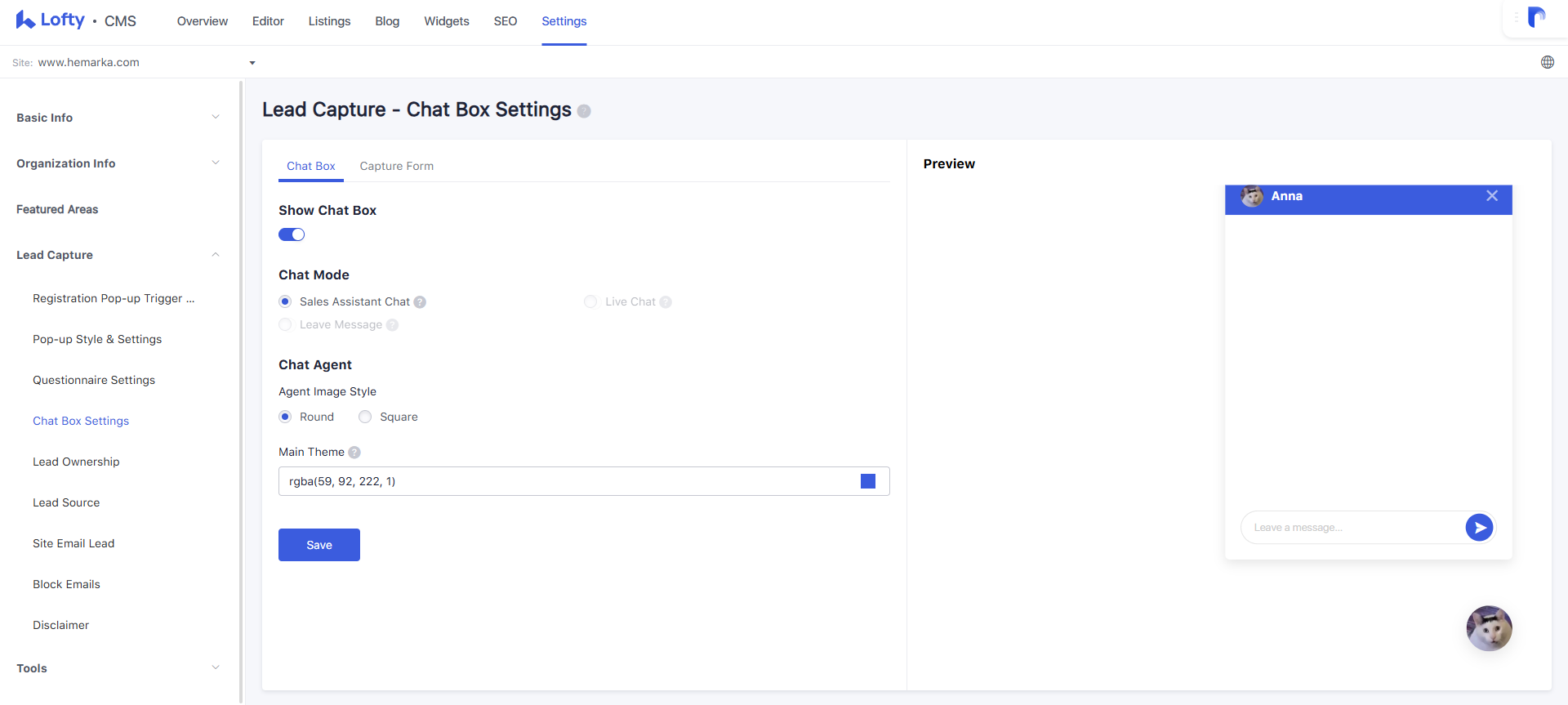The width and height of the screenshot is (1568, 705).
Task: Click help icon next to Leave Message
Action: 392,325
